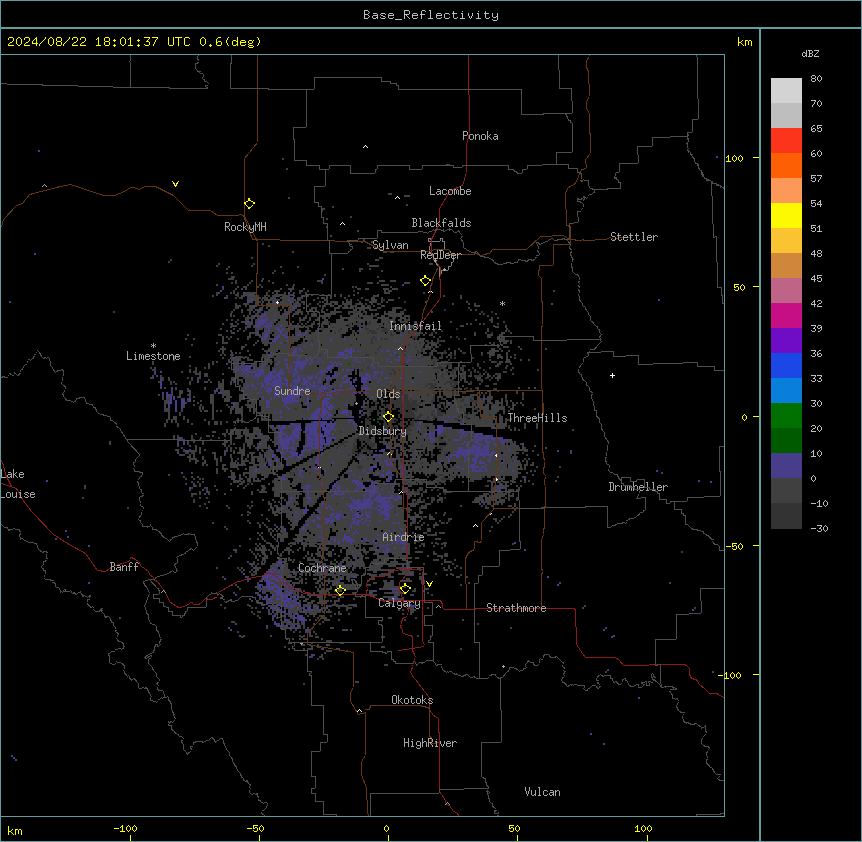
Task: Click the white plus marker north of Drumheller
Action: (612, 375)
